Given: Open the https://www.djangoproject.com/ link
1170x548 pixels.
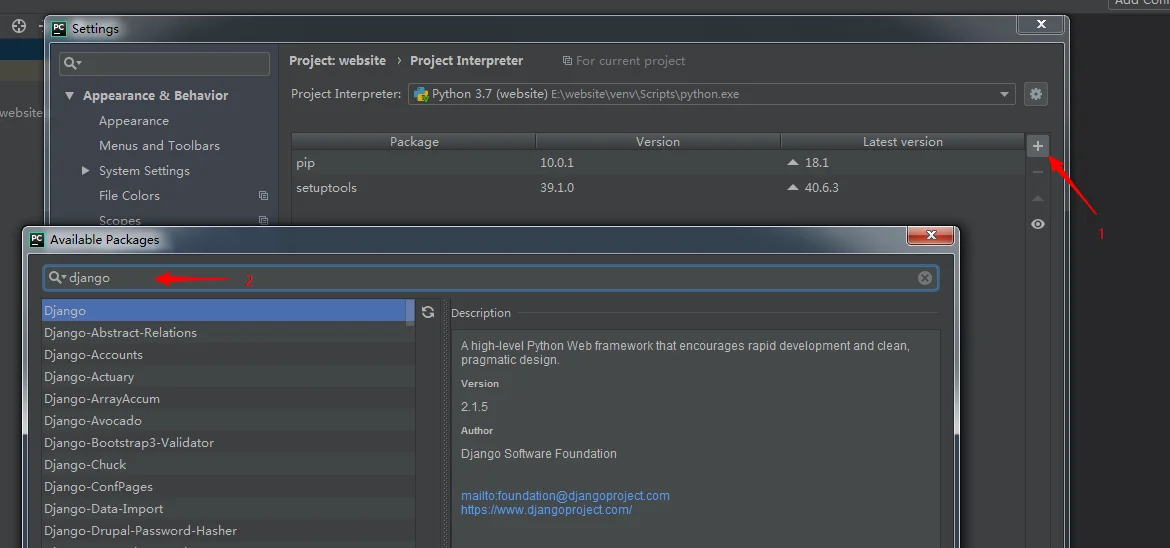Looking at the screenshot, I should pos(546,510).
